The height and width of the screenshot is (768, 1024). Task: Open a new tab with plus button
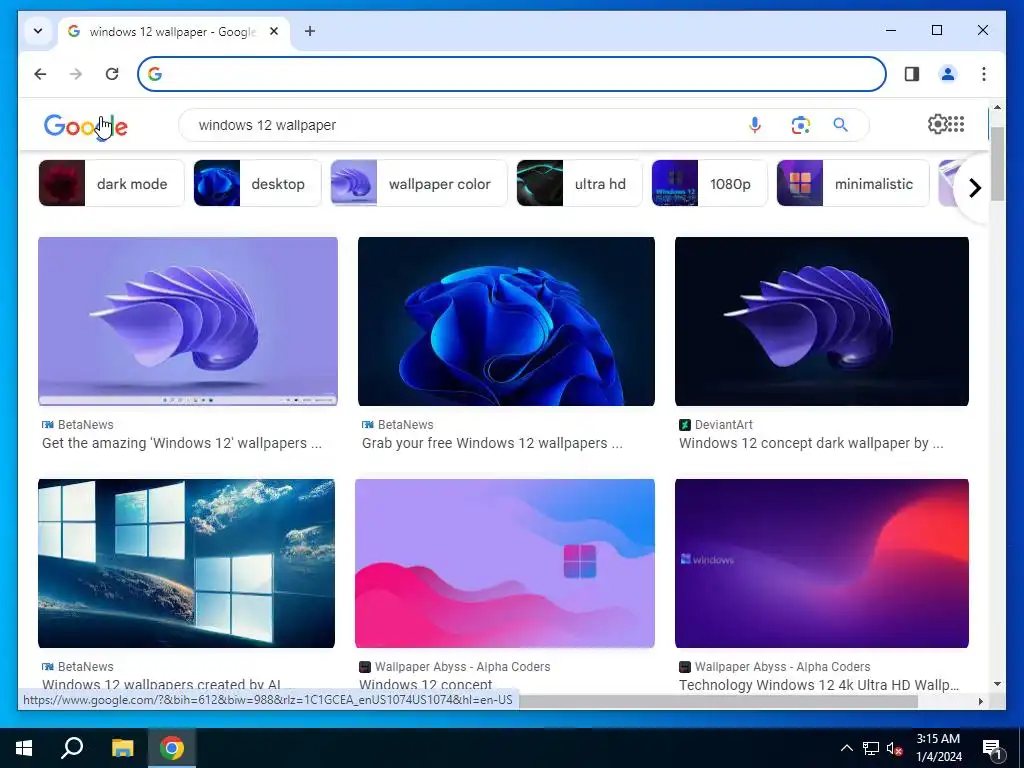(x=310, y=31)
